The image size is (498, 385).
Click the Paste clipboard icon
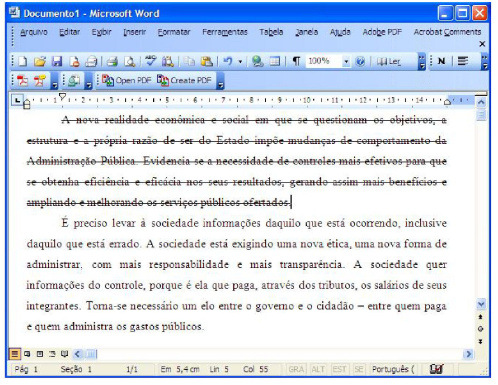coord(207,61)
